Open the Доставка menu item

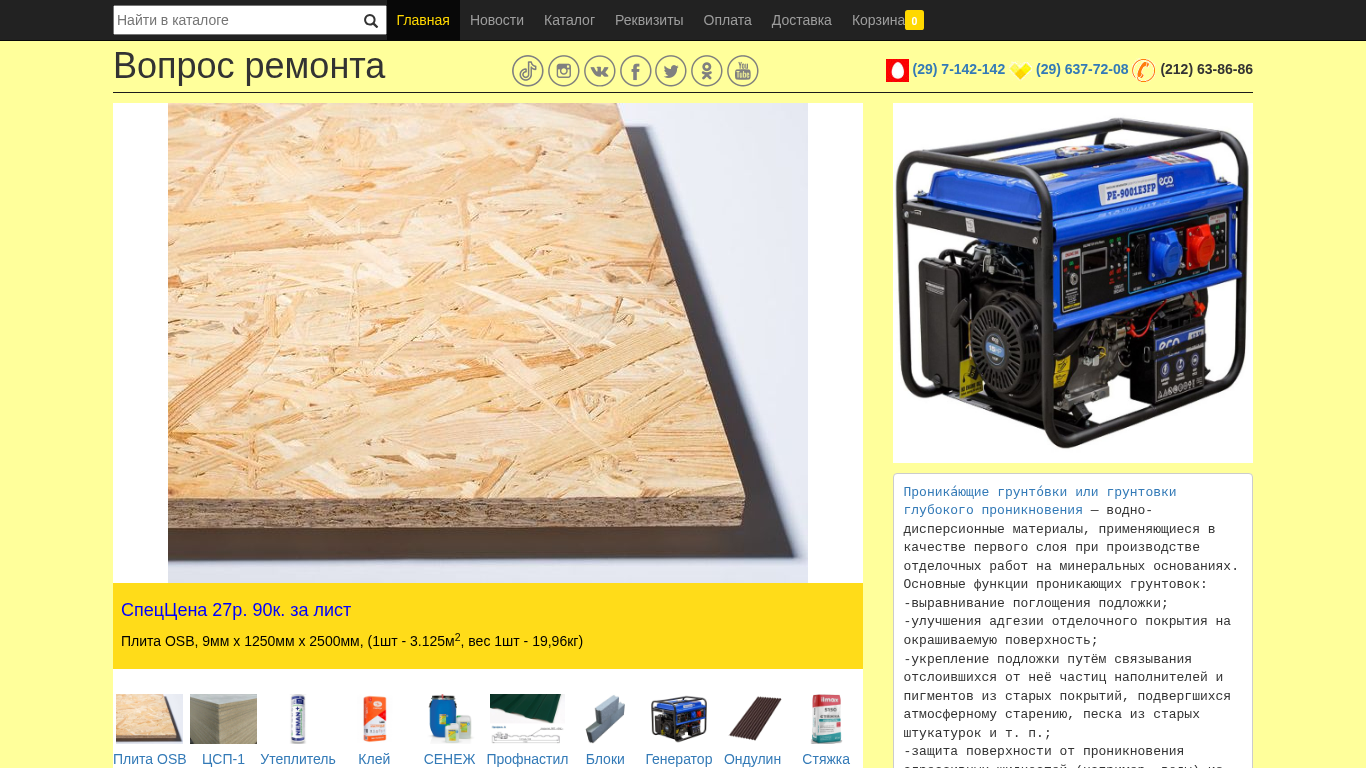click(x=801, y=21)
